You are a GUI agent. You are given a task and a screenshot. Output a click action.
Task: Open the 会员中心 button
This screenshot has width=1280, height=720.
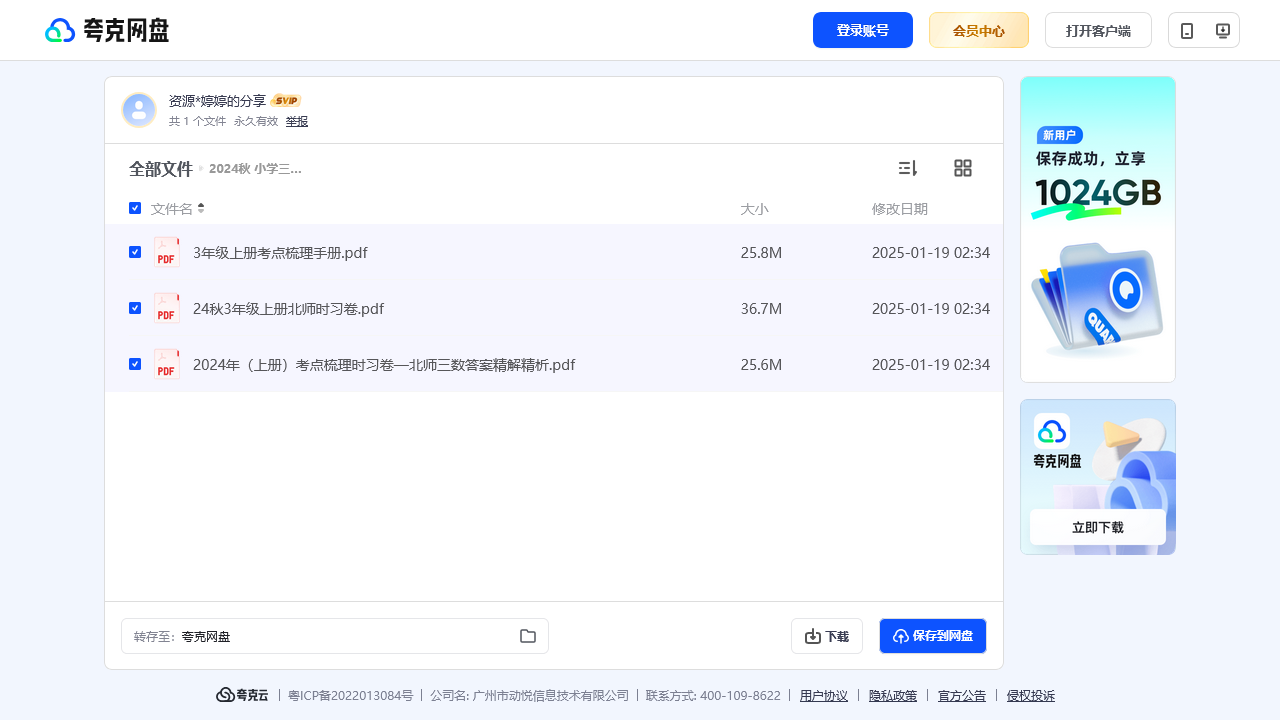click(979, 30)
